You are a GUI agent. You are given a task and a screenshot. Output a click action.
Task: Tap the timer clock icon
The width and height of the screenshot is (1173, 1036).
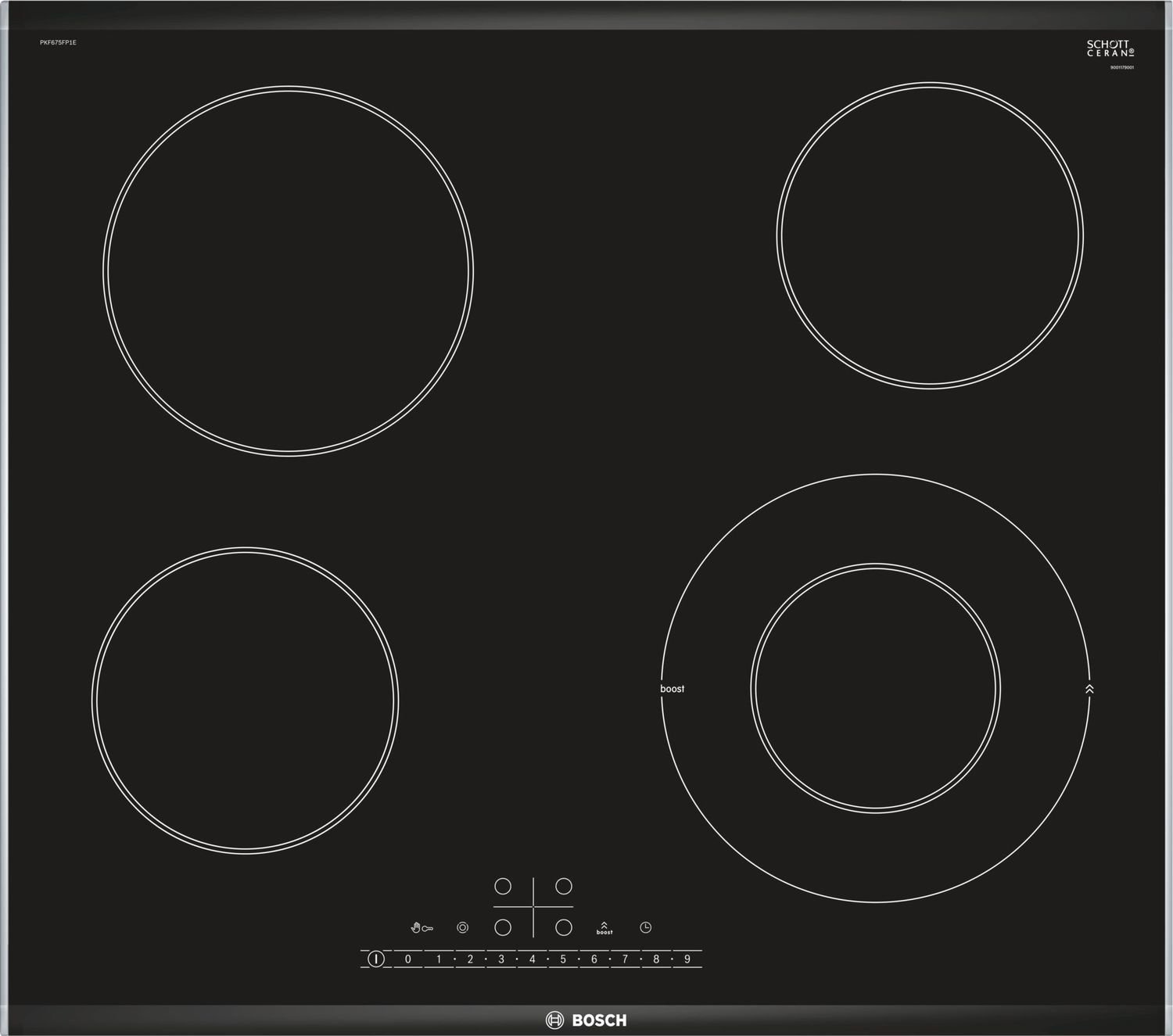click(x=646, y=927)
